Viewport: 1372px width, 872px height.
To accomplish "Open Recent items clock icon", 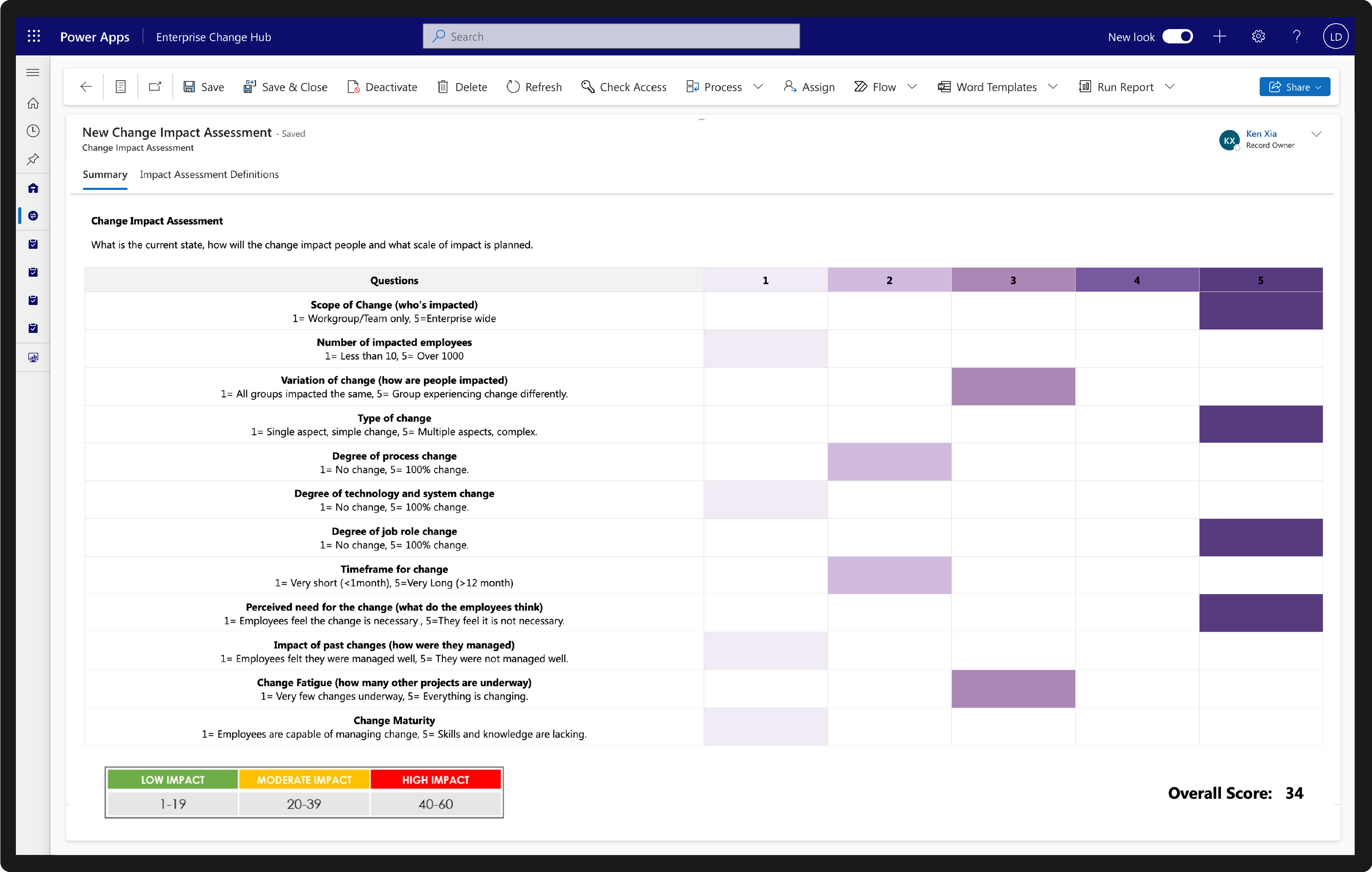I will [x=33, y=131].
